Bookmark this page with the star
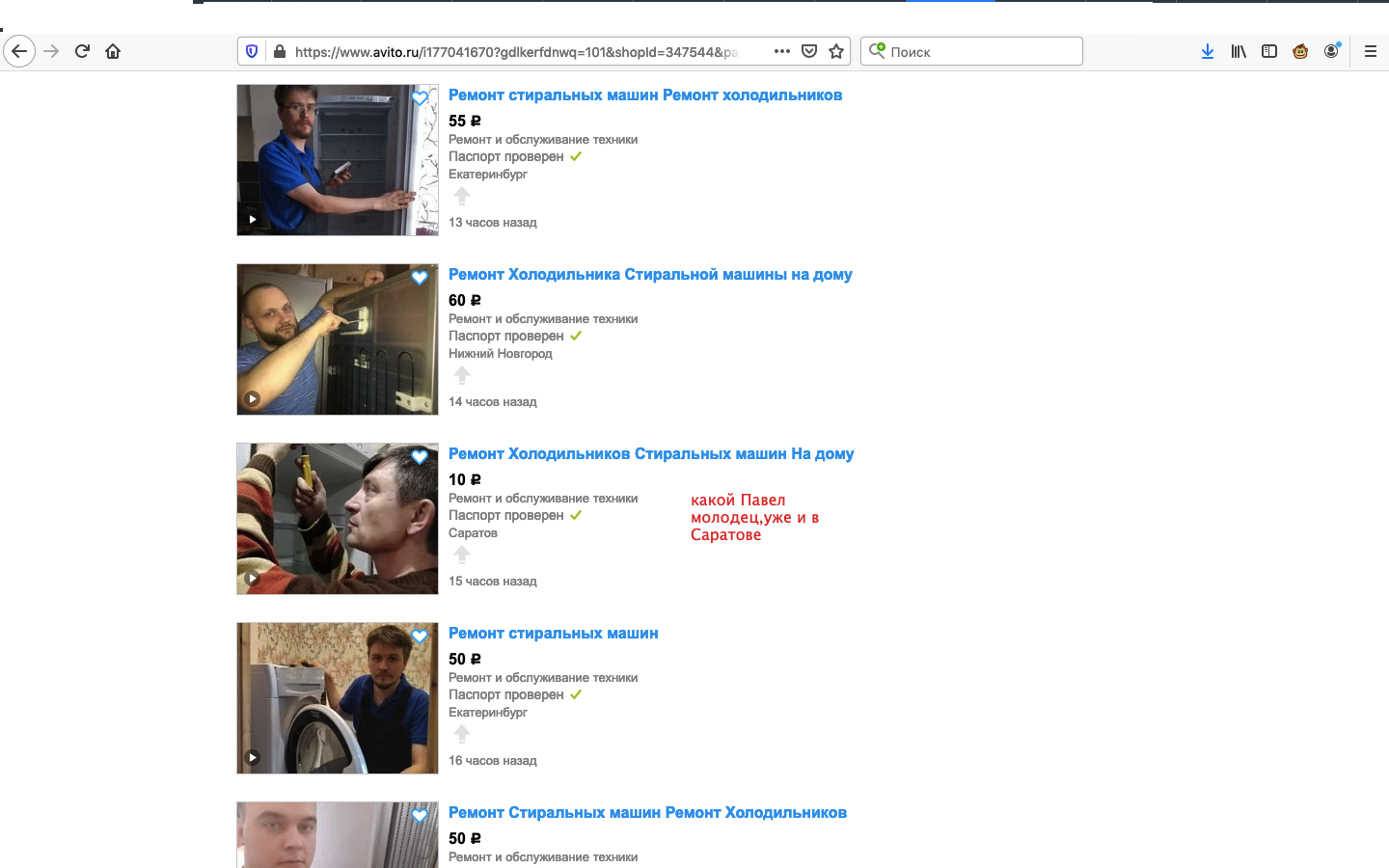The width and height of the screenshot is (1389, 868). pos(836,51)
